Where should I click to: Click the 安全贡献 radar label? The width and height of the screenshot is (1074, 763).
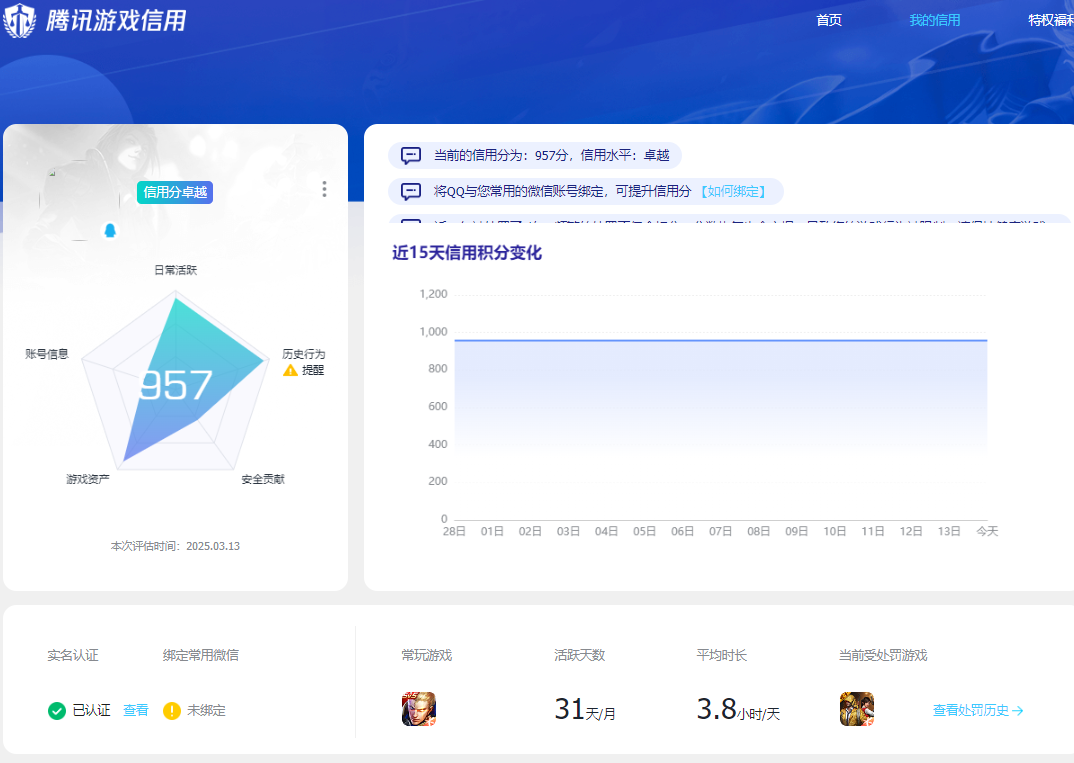click(x=263, y=479)
